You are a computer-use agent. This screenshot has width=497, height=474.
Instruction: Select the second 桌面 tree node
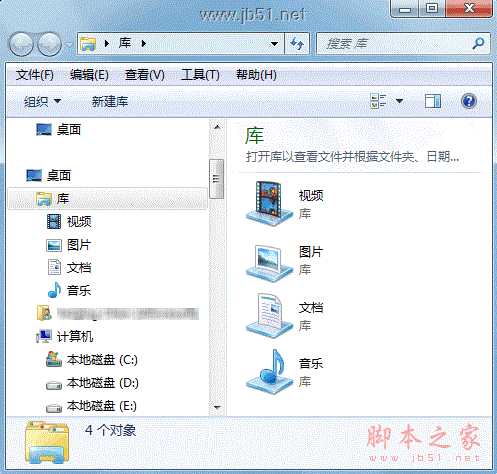(48, 175)
